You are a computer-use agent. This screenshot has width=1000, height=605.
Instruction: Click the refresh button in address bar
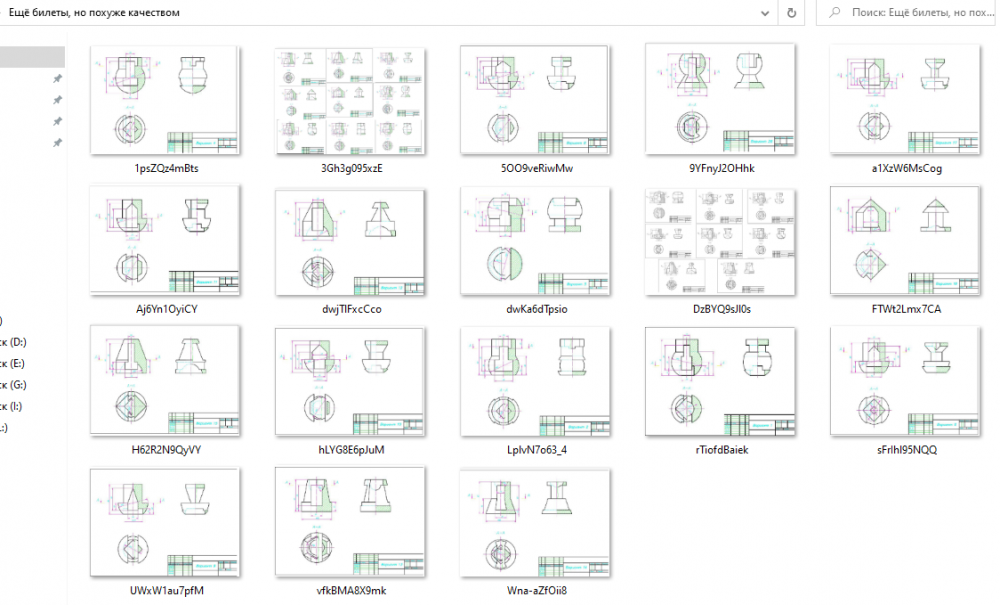pyautogui.click(x=791, y=13)
